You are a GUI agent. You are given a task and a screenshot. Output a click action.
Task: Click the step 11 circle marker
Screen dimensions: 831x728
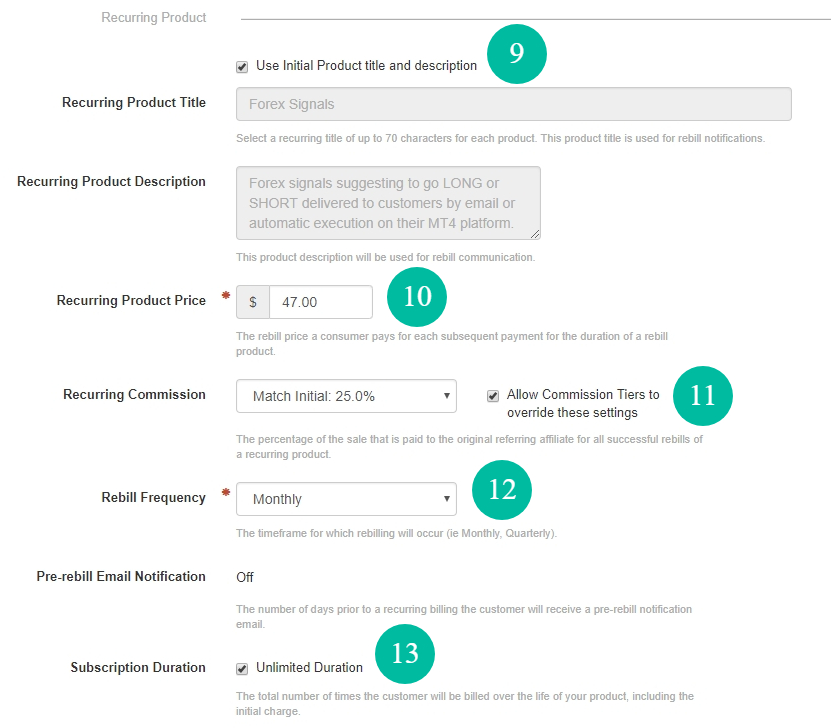703,396
